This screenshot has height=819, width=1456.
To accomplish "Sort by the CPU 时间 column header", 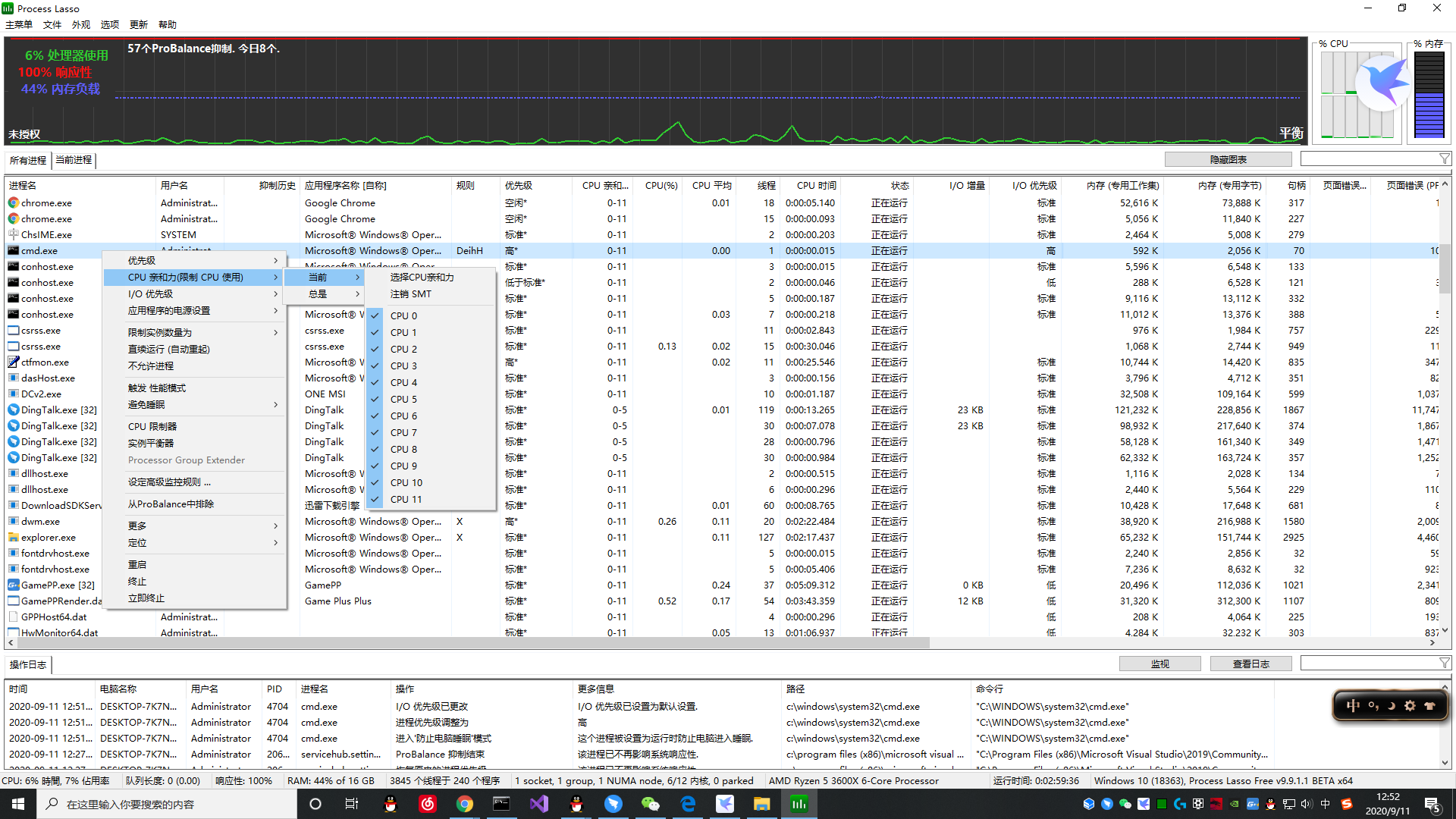I will click(x=810, y=185).
